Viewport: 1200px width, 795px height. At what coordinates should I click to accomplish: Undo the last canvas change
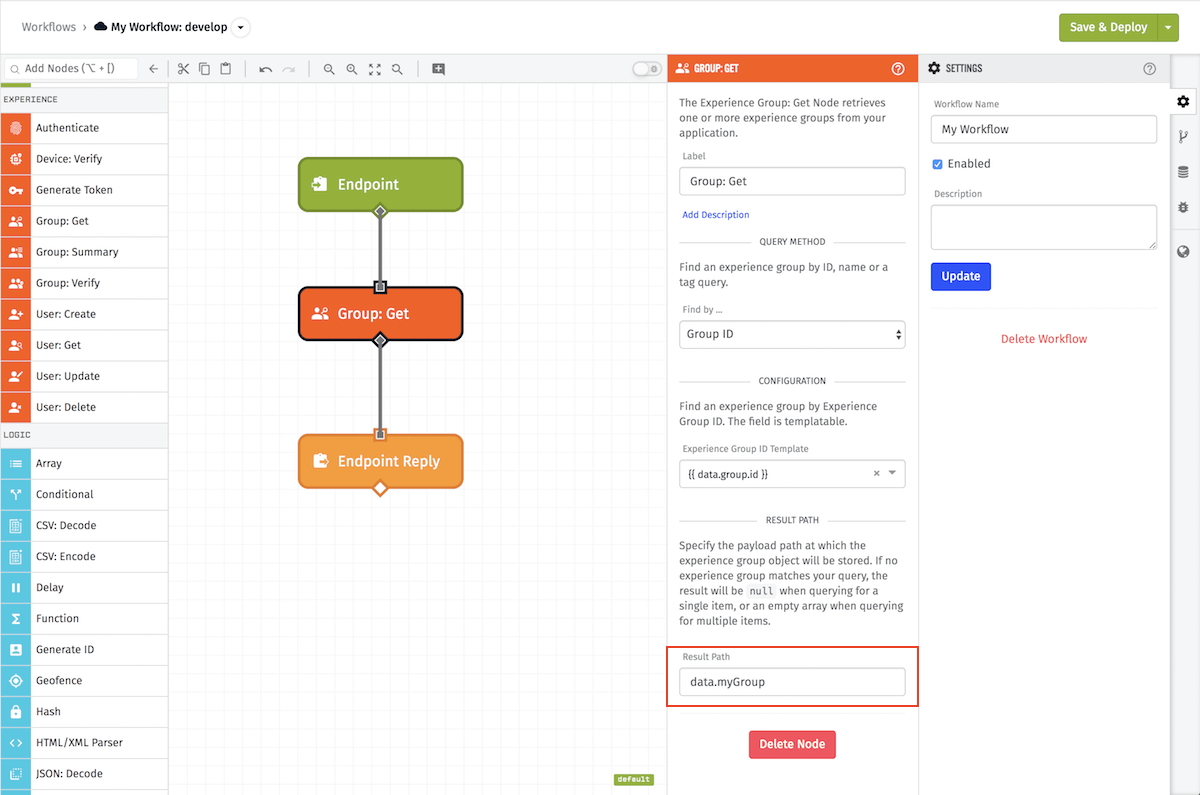(x=265, y=69)
